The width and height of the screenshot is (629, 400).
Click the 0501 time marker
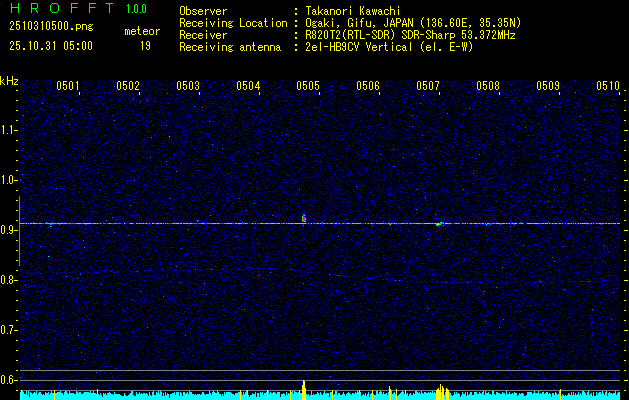click(x=67, y=86)
